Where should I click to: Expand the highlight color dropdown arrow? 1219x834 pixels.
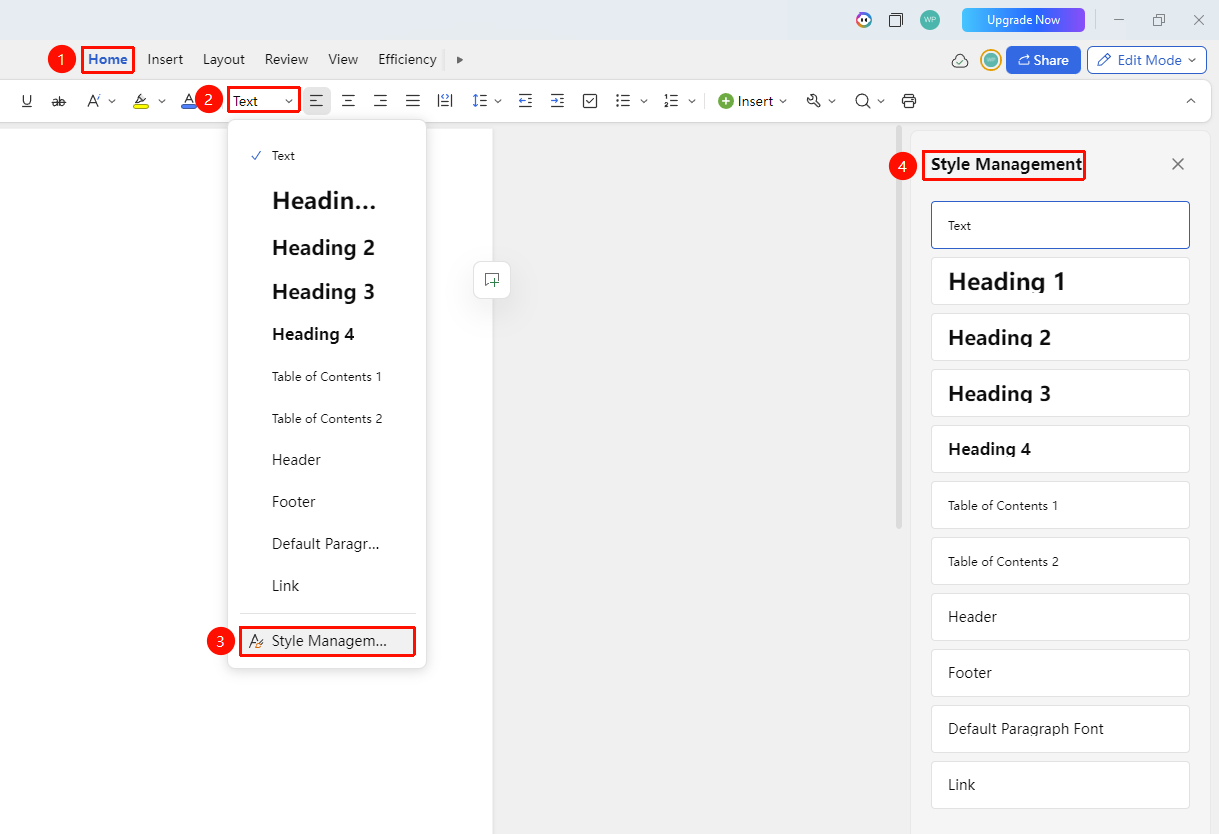pyautogui.click(x=162, y=101)
